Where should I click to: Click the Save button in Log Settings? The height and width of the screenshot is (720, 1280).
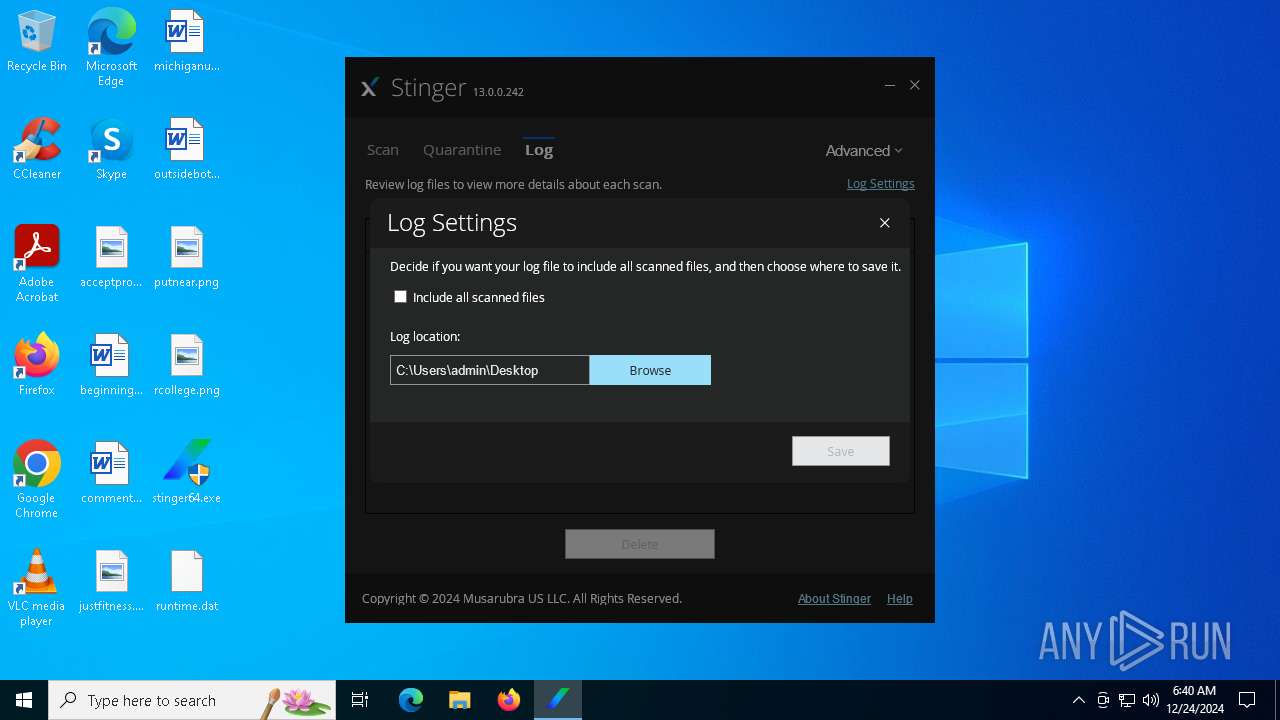[841, 451]
